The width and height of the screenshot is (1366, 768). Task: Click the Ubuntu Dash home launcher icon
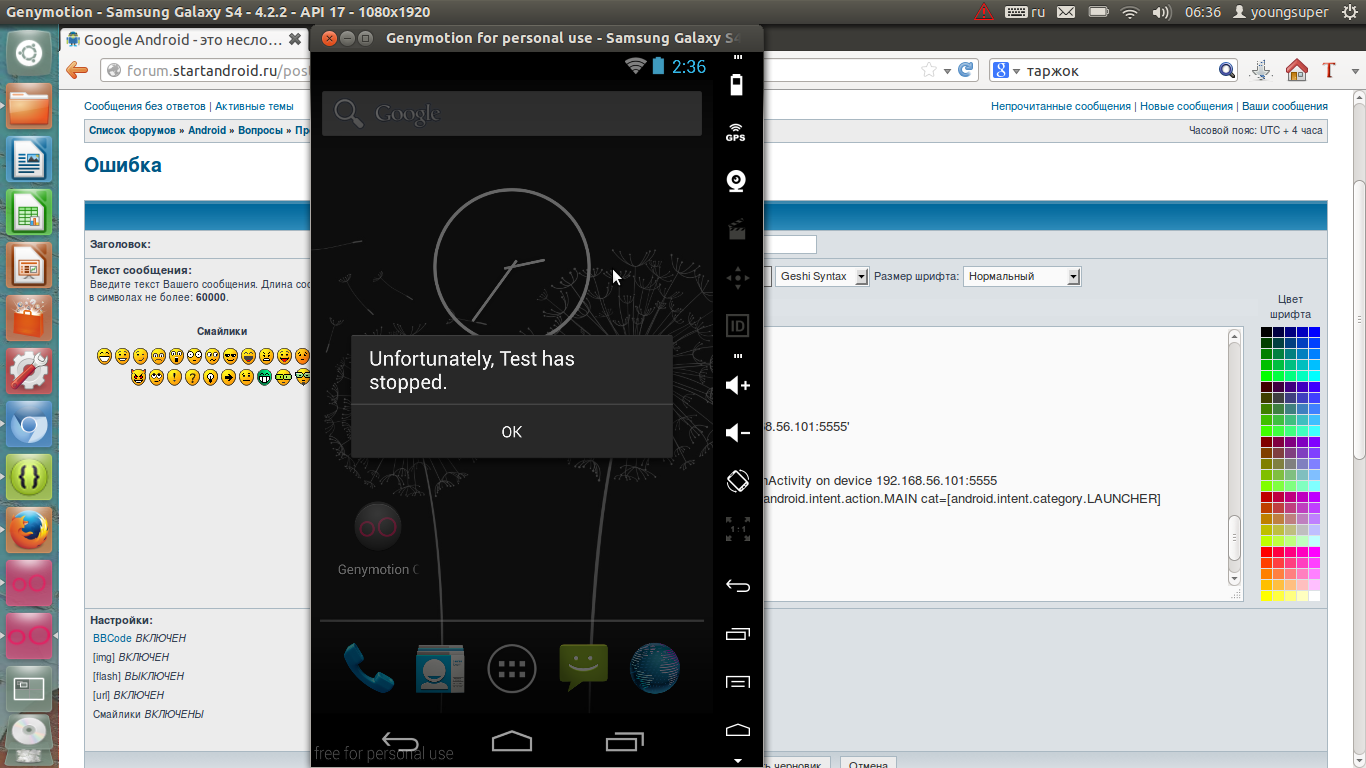click(29, 53)
